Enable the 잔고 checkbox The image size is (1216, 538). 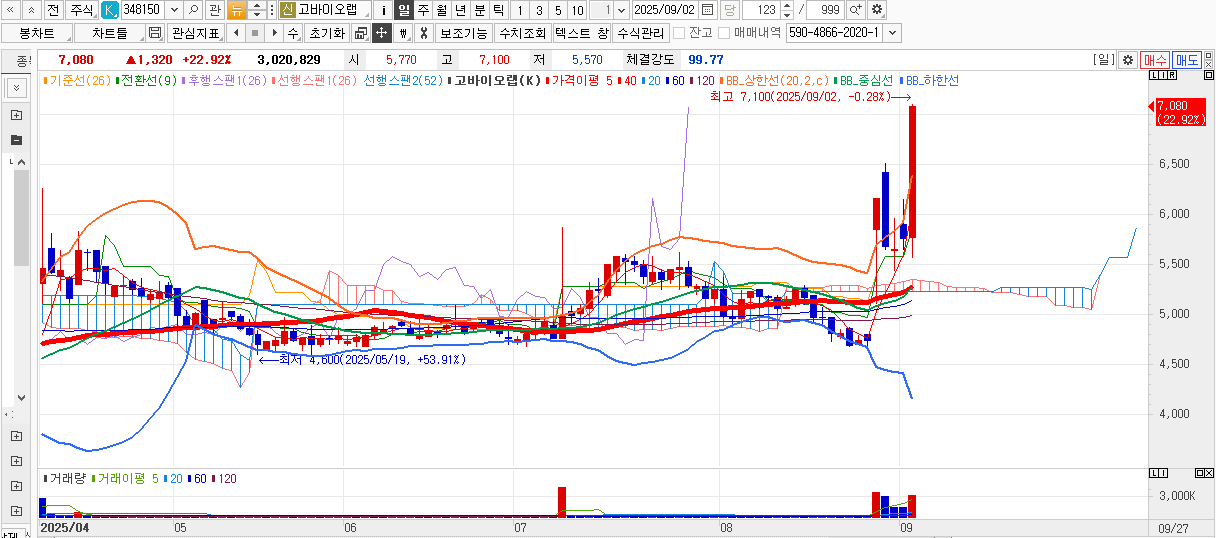point(680,33)
